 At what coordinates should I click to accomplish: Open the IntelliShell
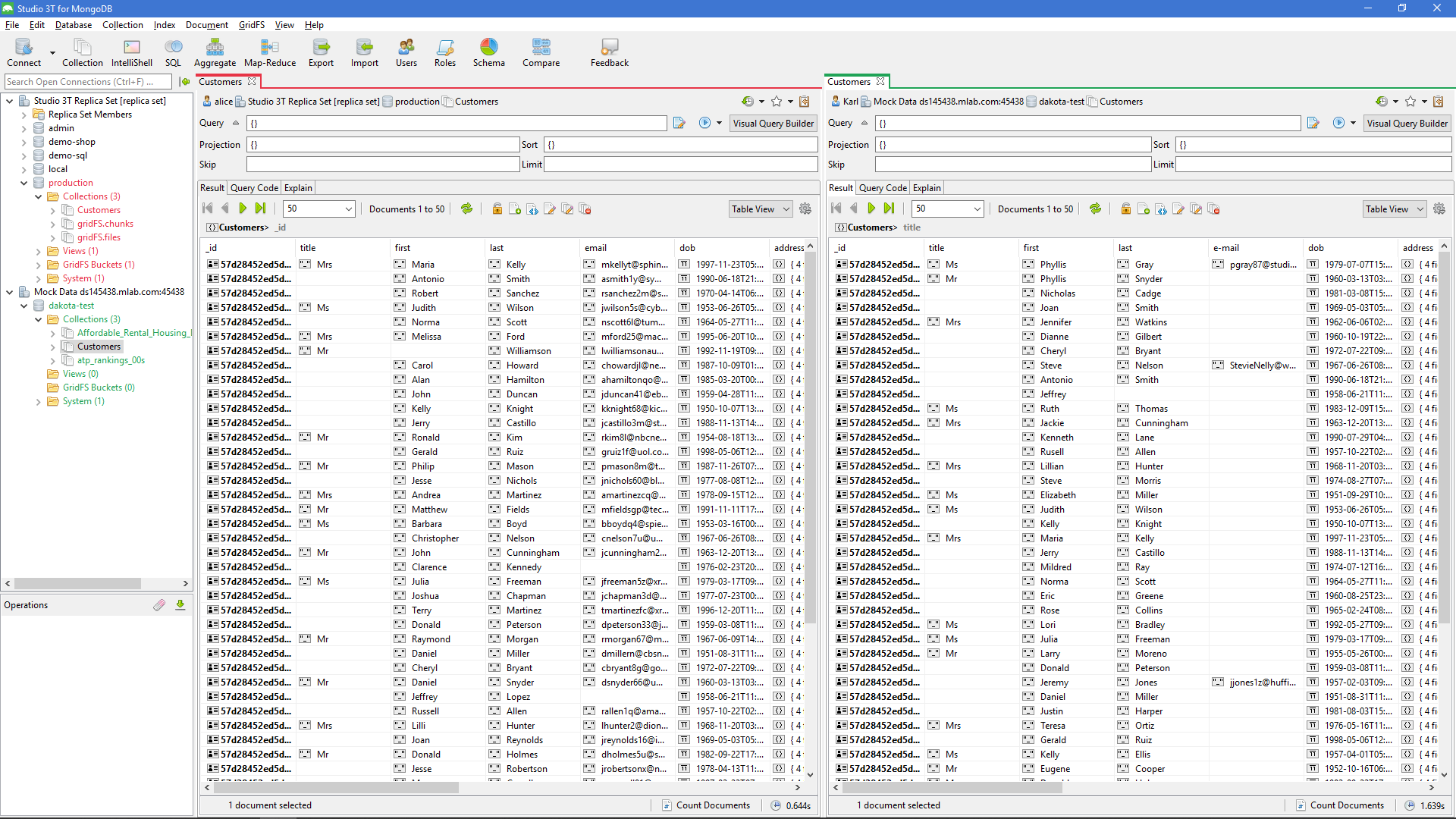pos(131,52)
